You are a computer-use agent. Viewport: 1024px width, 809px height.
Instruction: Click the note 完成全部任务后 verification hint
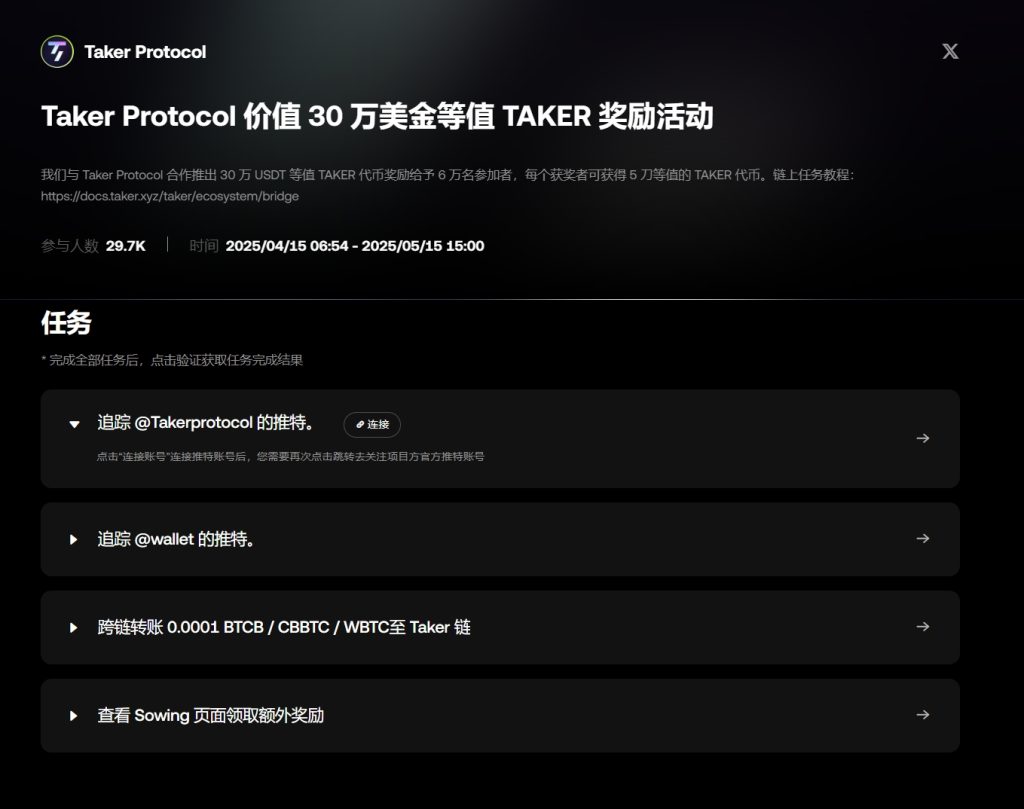(x=172, y=360)
